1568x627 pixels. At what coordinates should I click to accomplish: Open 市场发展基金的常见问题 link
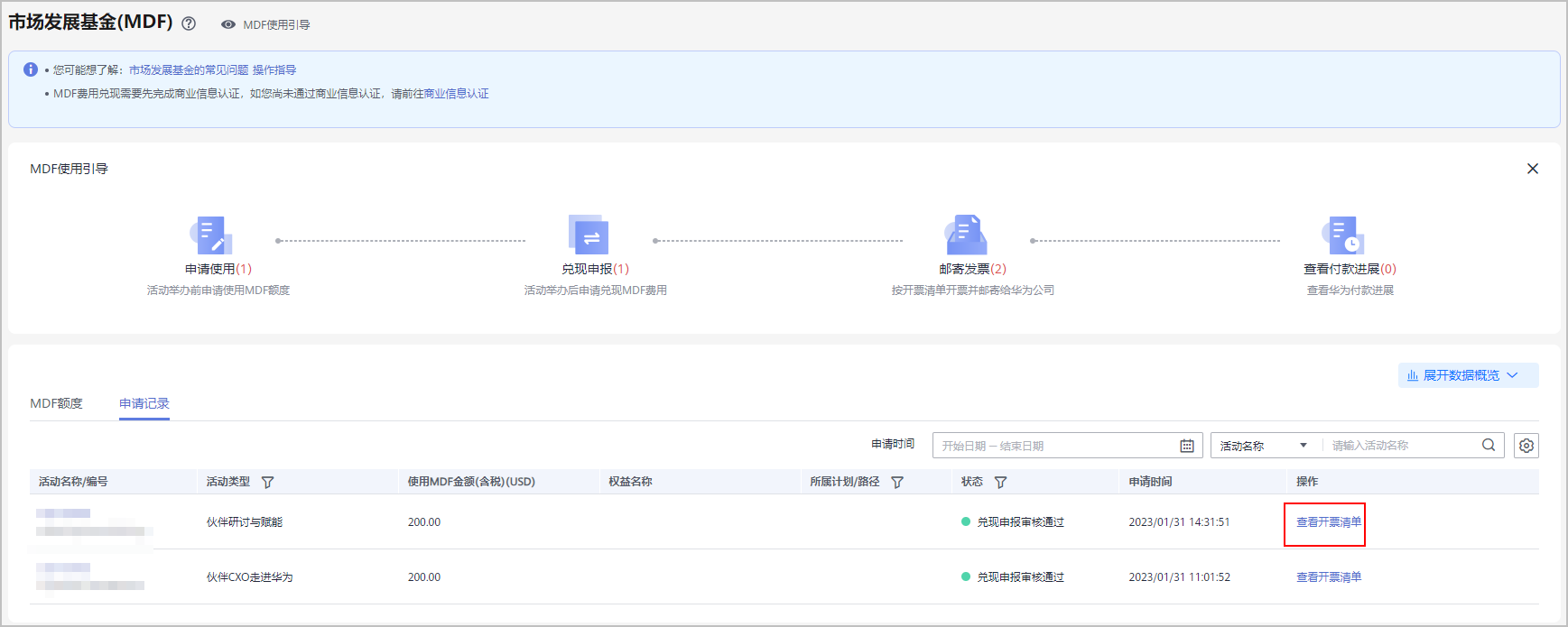(188, 69)
